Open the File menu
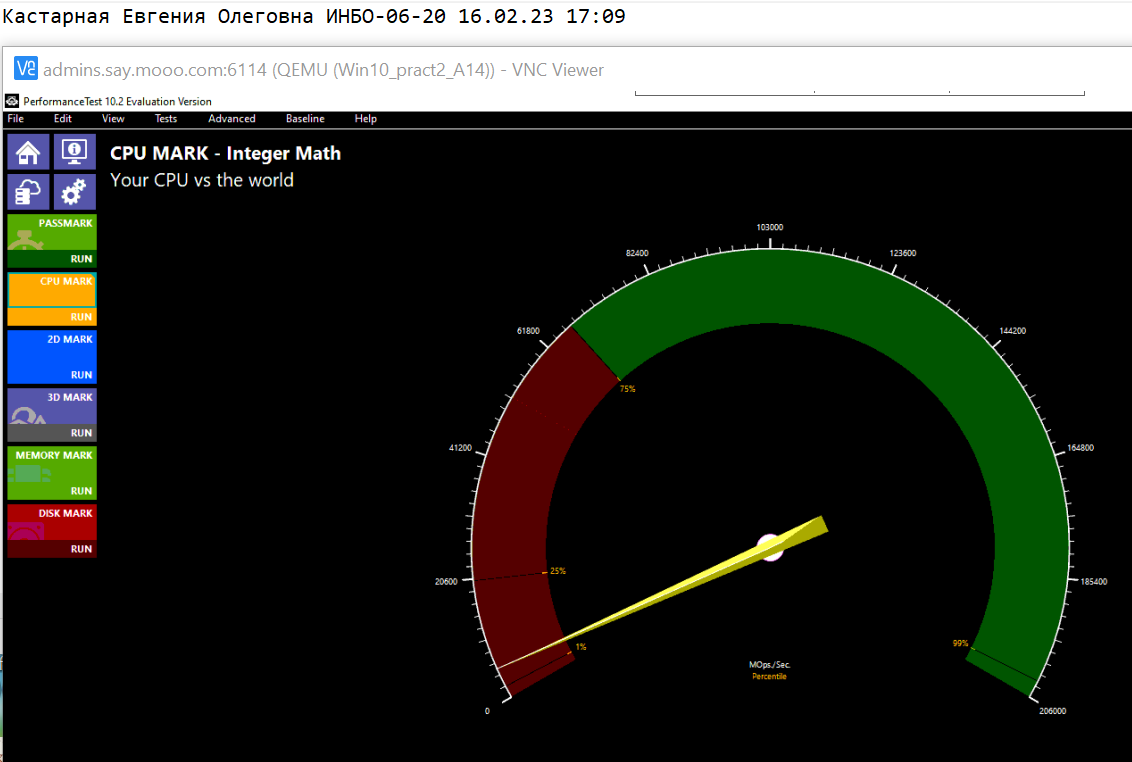Image resolution: width=1132 pixels, height=762 pixels. pos(16,118)
